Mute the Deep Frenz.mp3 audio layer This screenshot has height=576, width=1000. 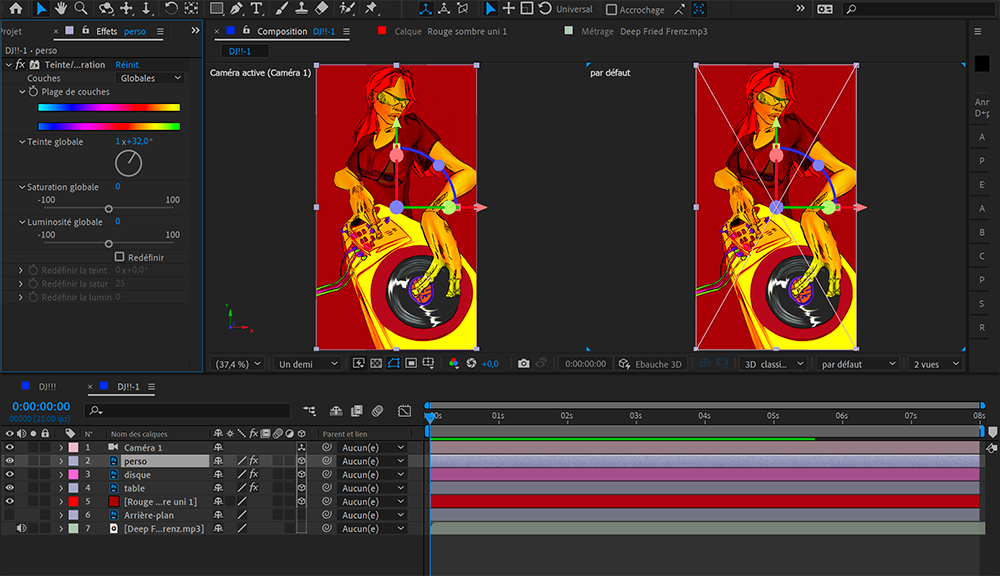point(21,528)
